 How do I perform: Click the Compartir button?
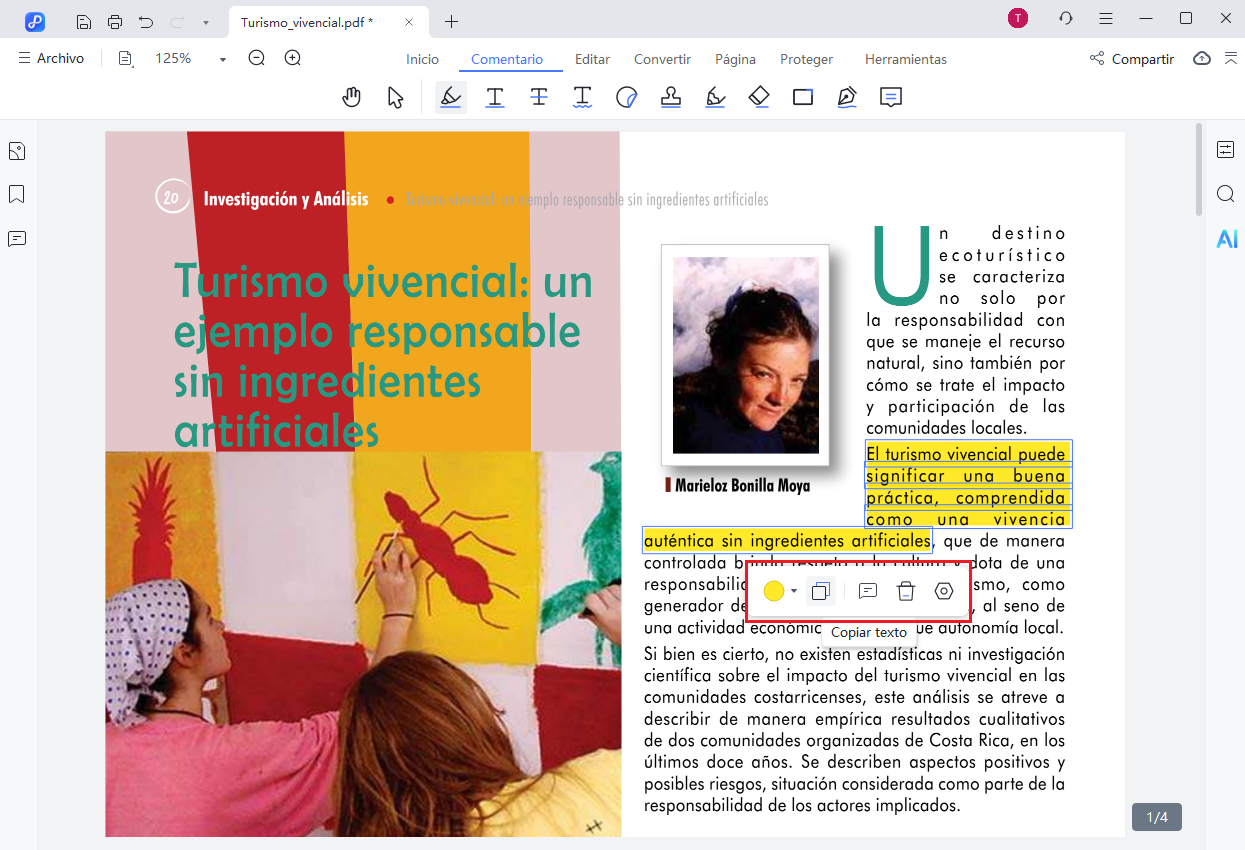(1132, 59)
